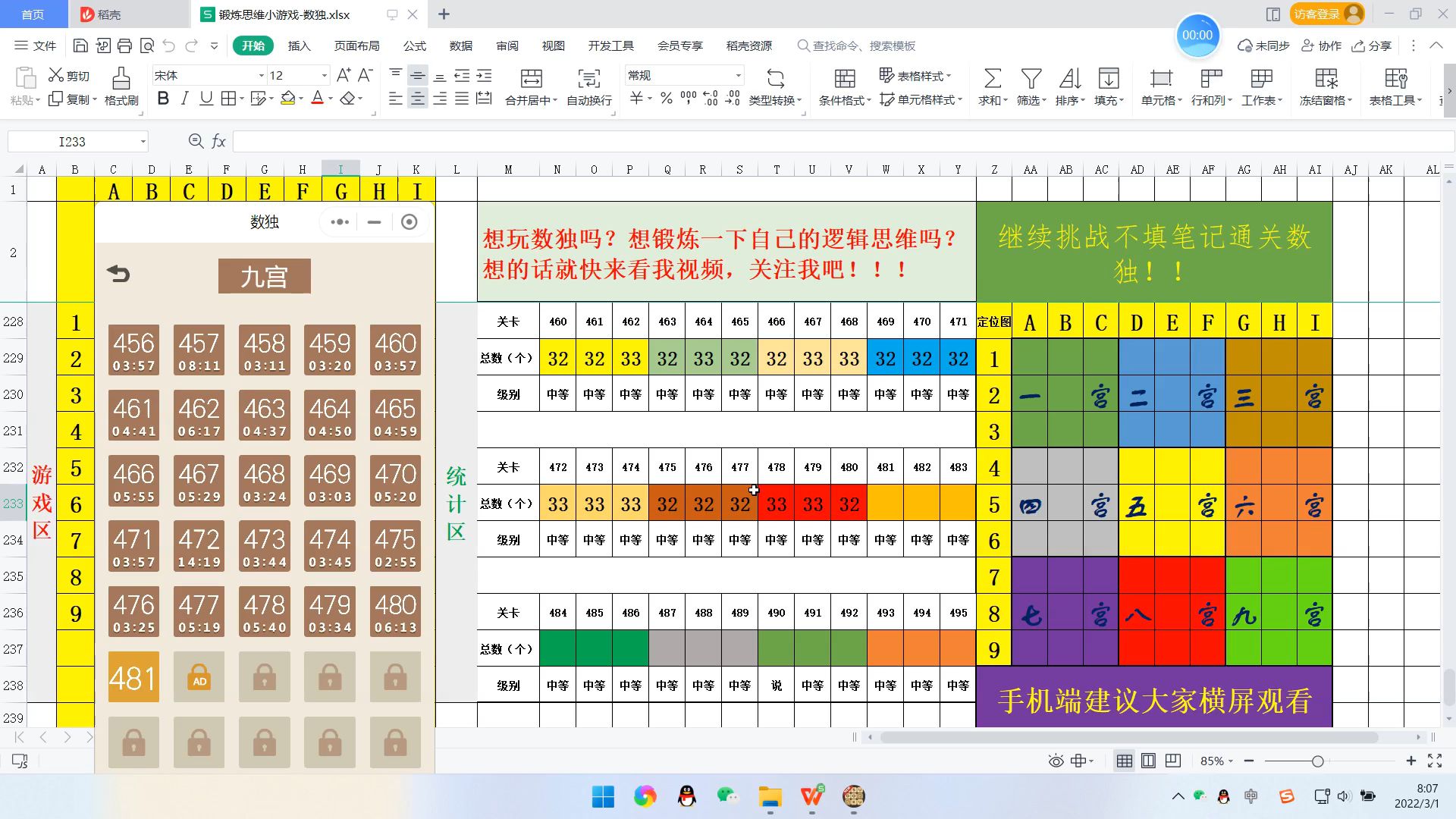Click the Filter (筛选) funnel icon
This screenshot has width=1456, height=819.
[1031, 78]
